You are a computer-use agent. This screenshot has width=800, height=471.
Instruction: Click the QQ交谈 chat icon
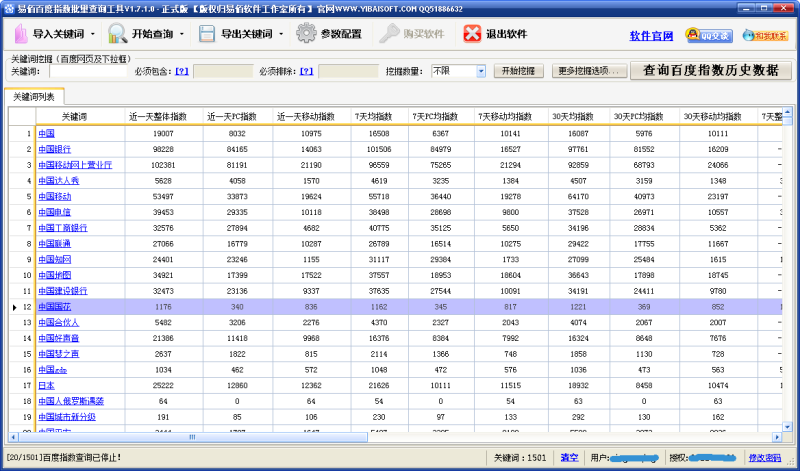pyautogui.click(x=714, y=37)
